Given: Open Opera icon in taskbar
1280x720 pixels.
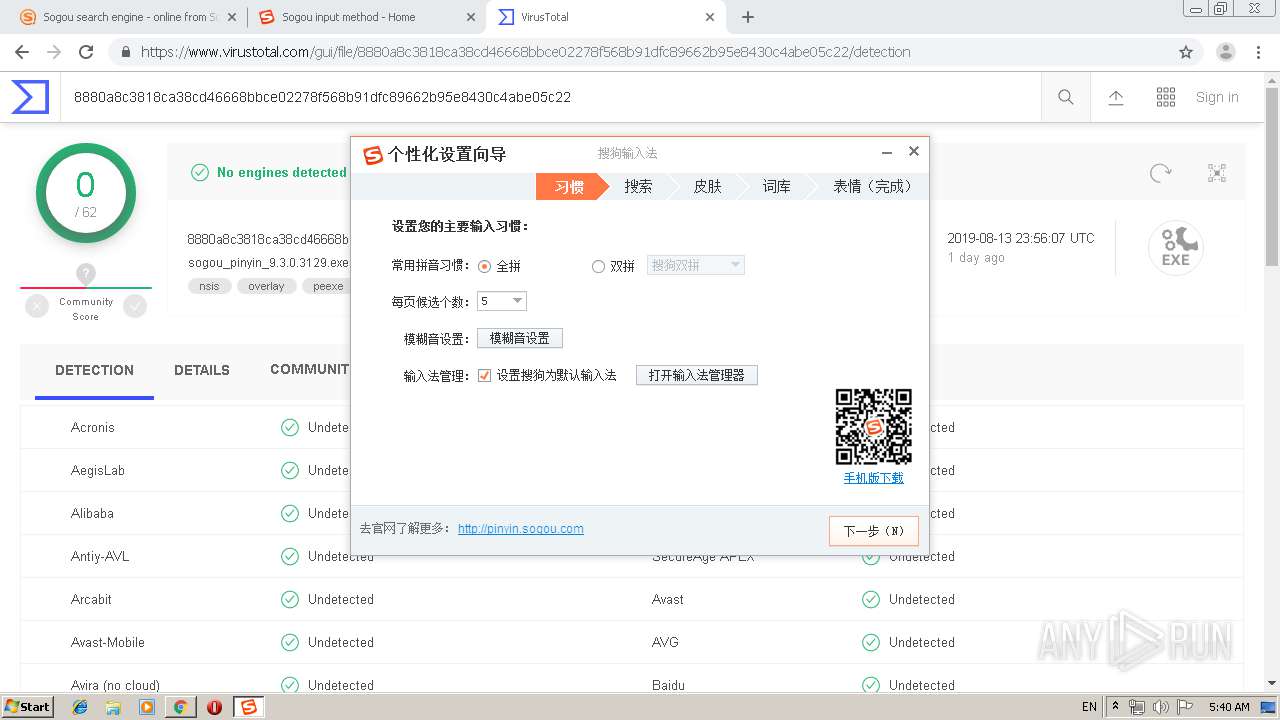Looking at the screenshot, I should click(214, 707).
